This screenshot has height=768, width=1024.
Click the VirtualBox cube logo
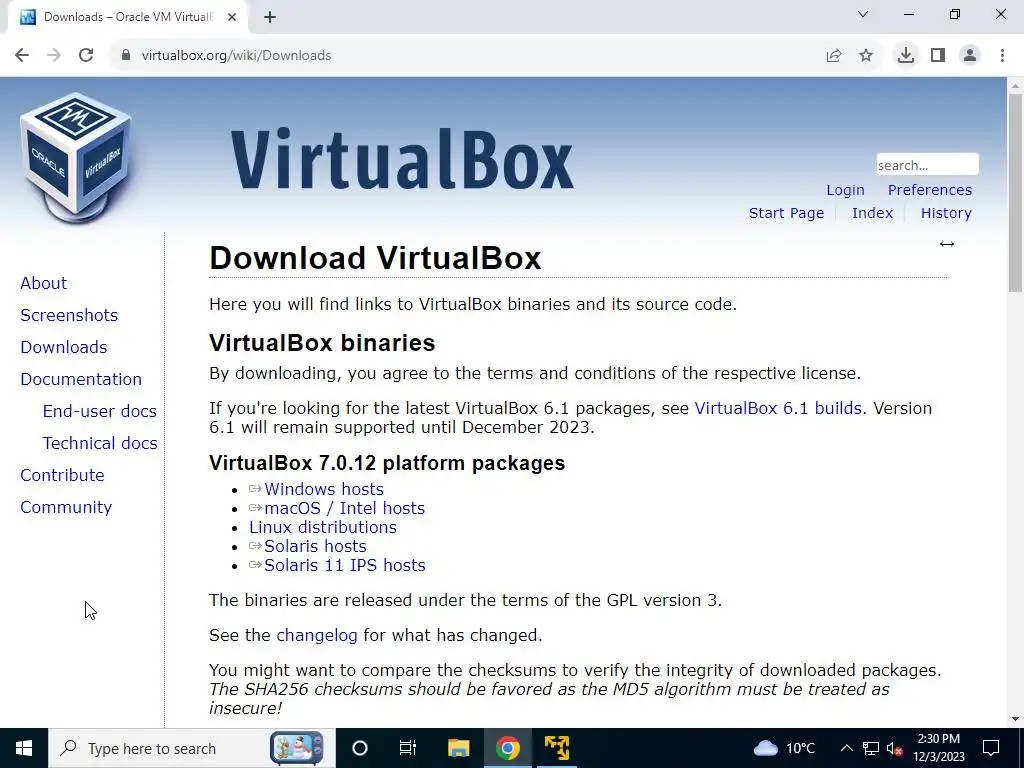pos(76,157)
